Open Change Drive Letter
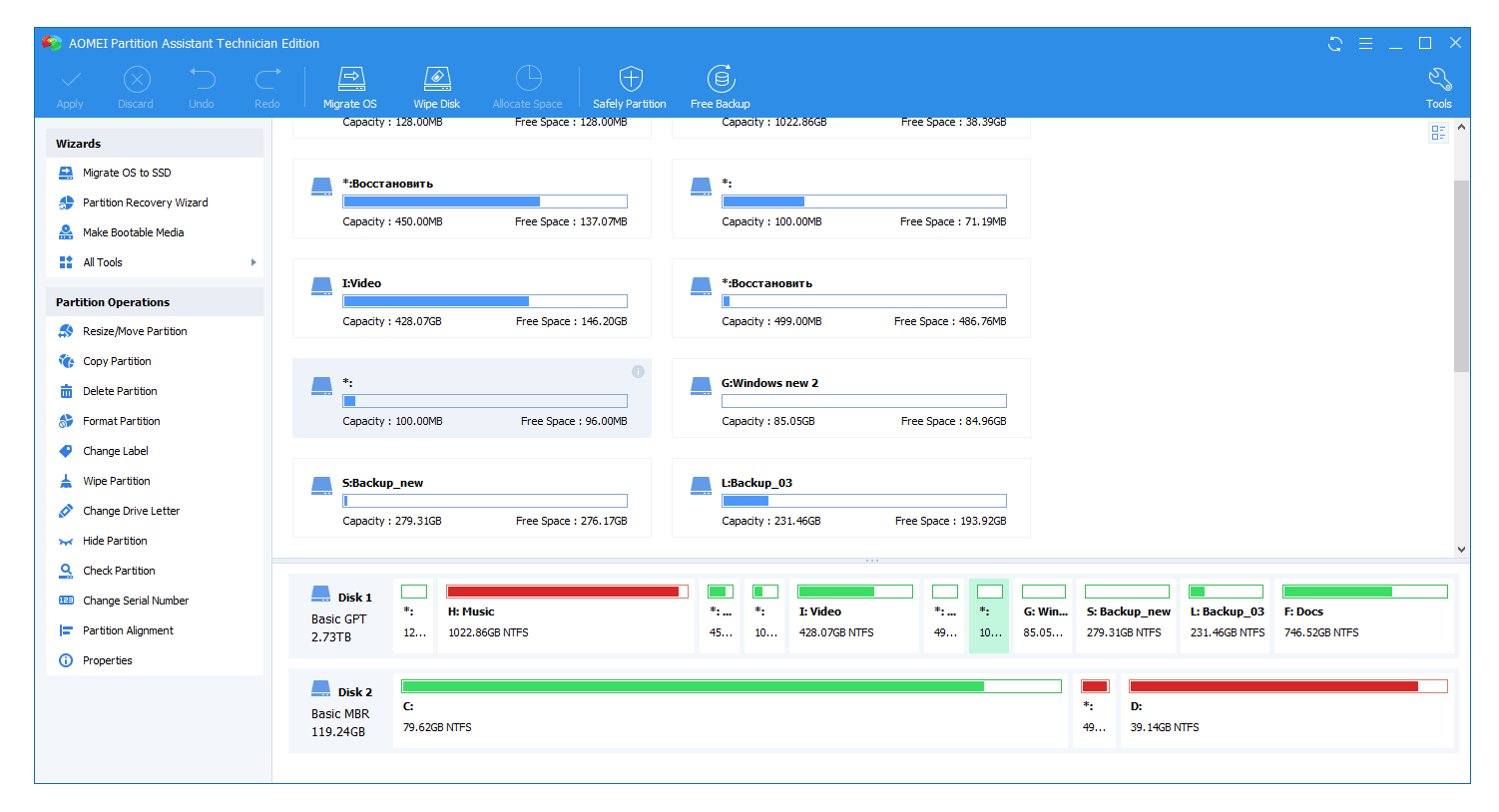Viewport: 1499px width, 812px height. pyautogui.click(x=131, y=511)
